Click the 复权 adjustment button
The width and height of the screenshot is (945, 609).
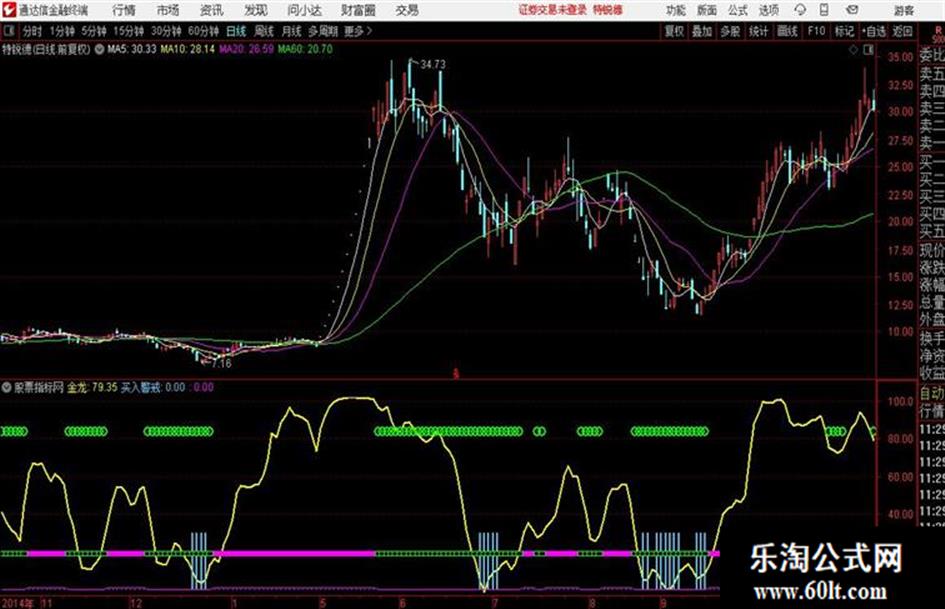pyautogui.click(x=674, y=31)
